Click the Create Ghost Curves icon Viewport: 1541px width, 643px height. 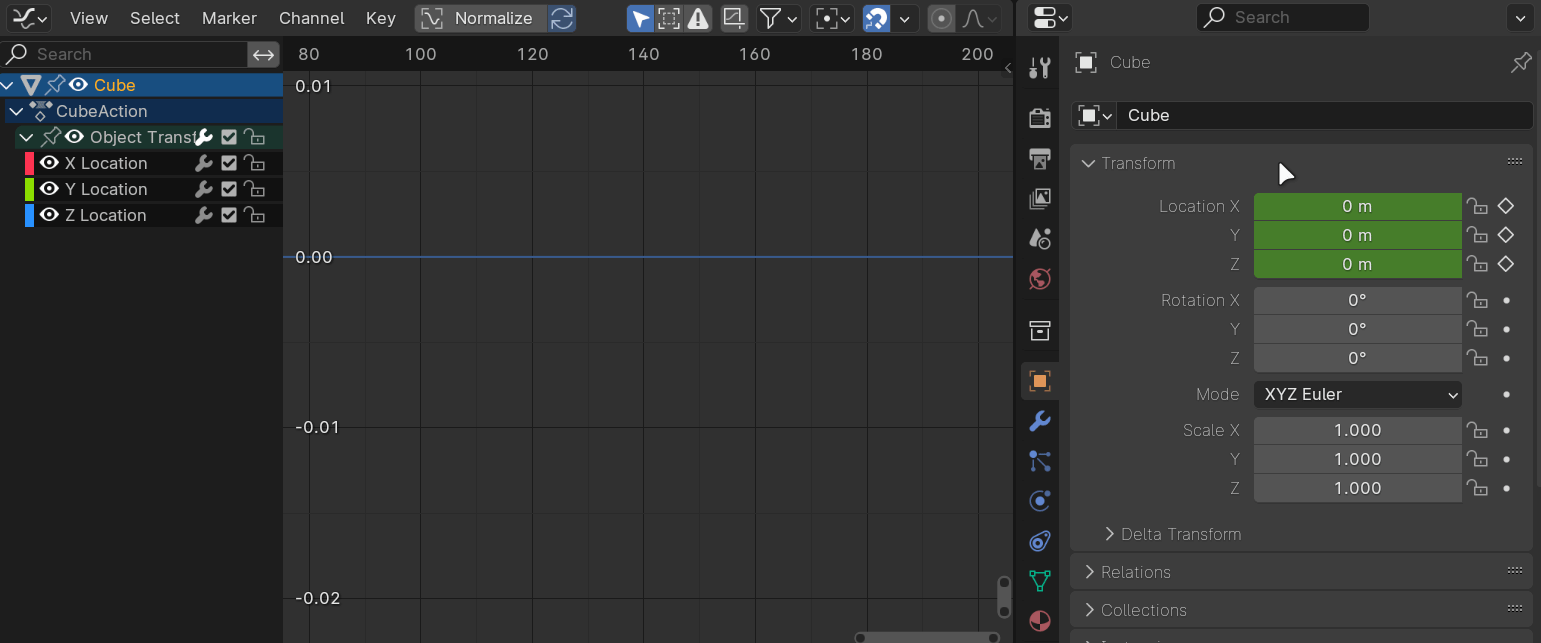click(734, 18)
